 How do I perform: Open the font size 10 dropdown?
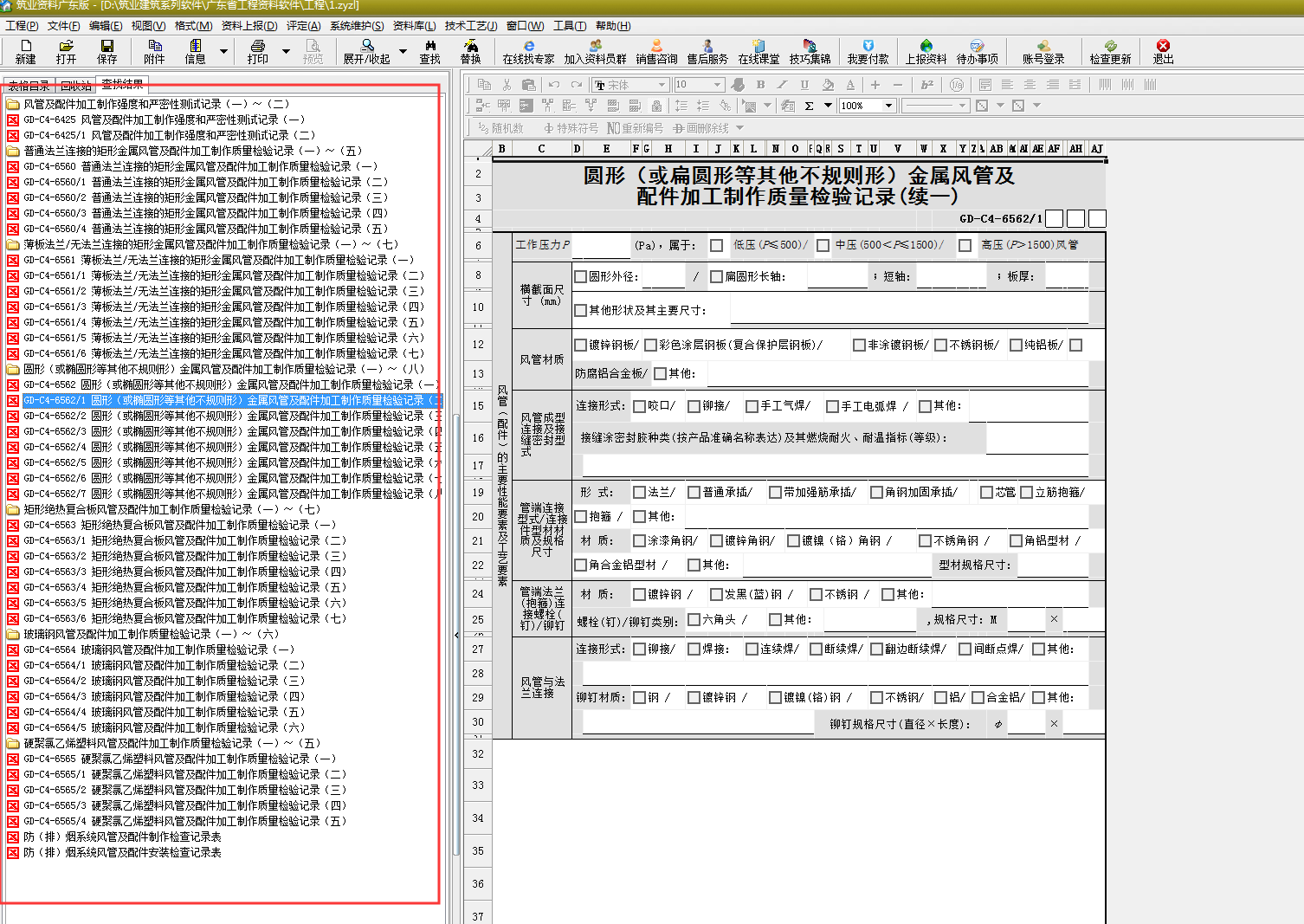[718, 85]
